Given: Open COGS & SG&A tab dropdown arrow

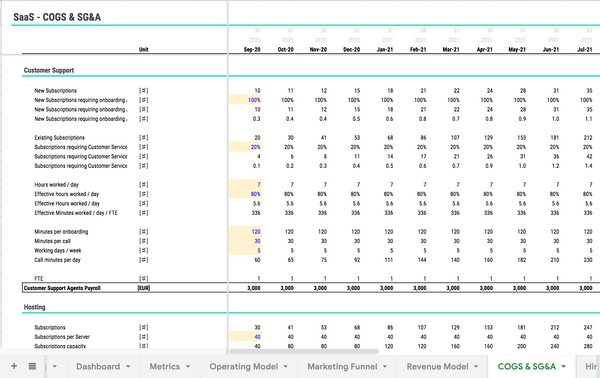Looking at the screenshot, I should (564, 367).
